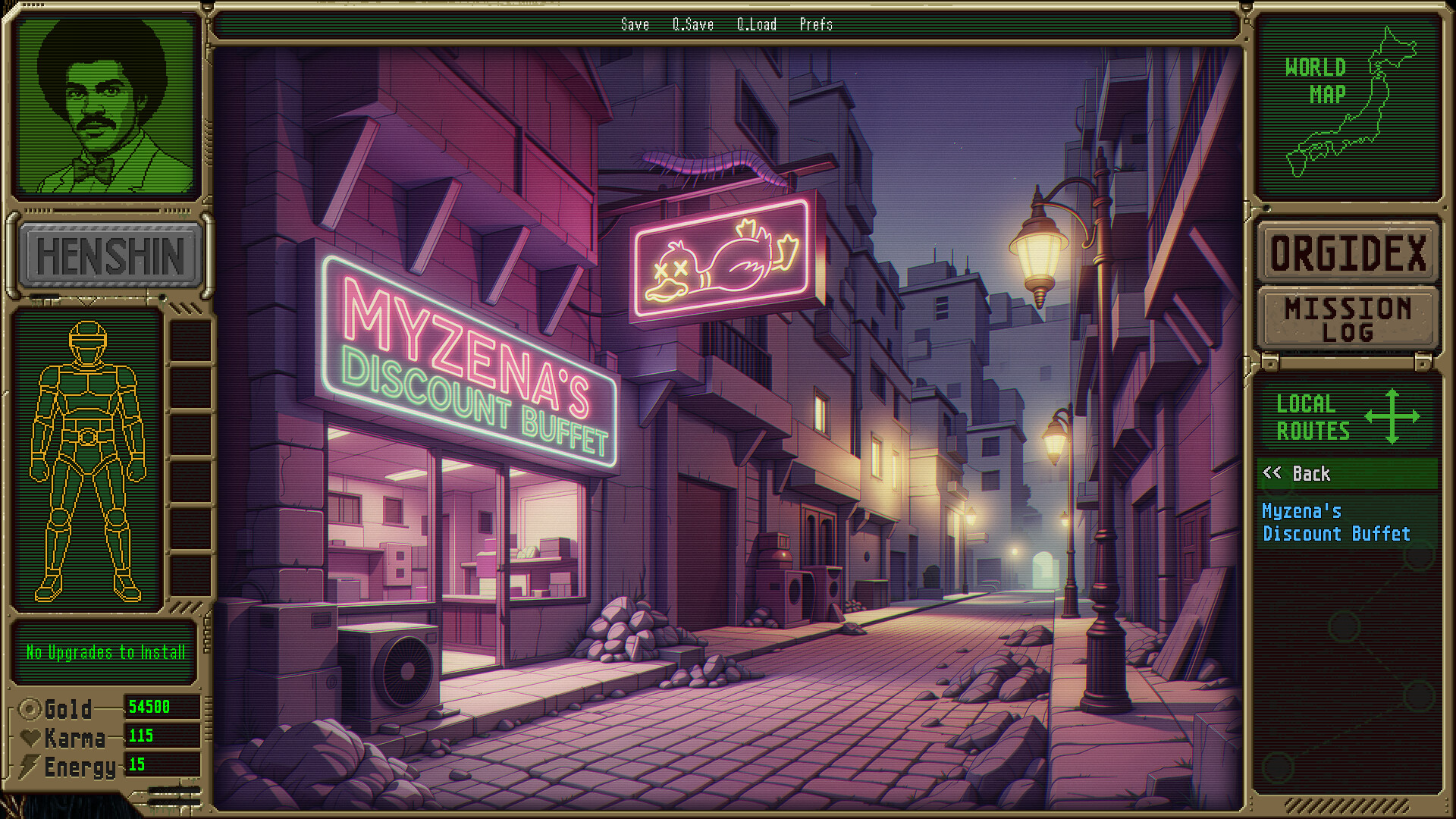Click the armor suit wireframe figure
This screenshot has height=819, width=1456.
point(87,461)
